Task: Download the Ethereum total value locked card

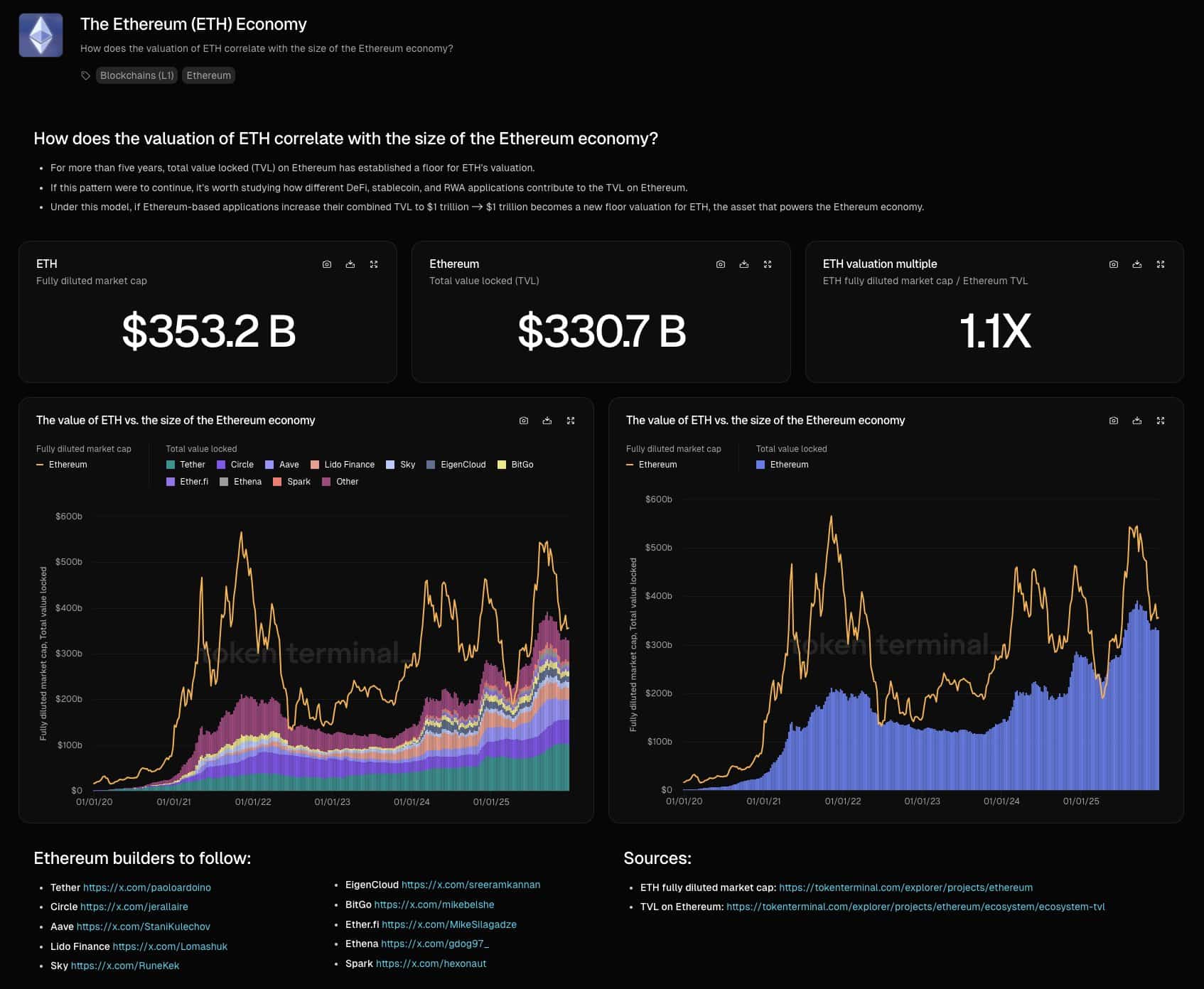Action: pos(744,264)
